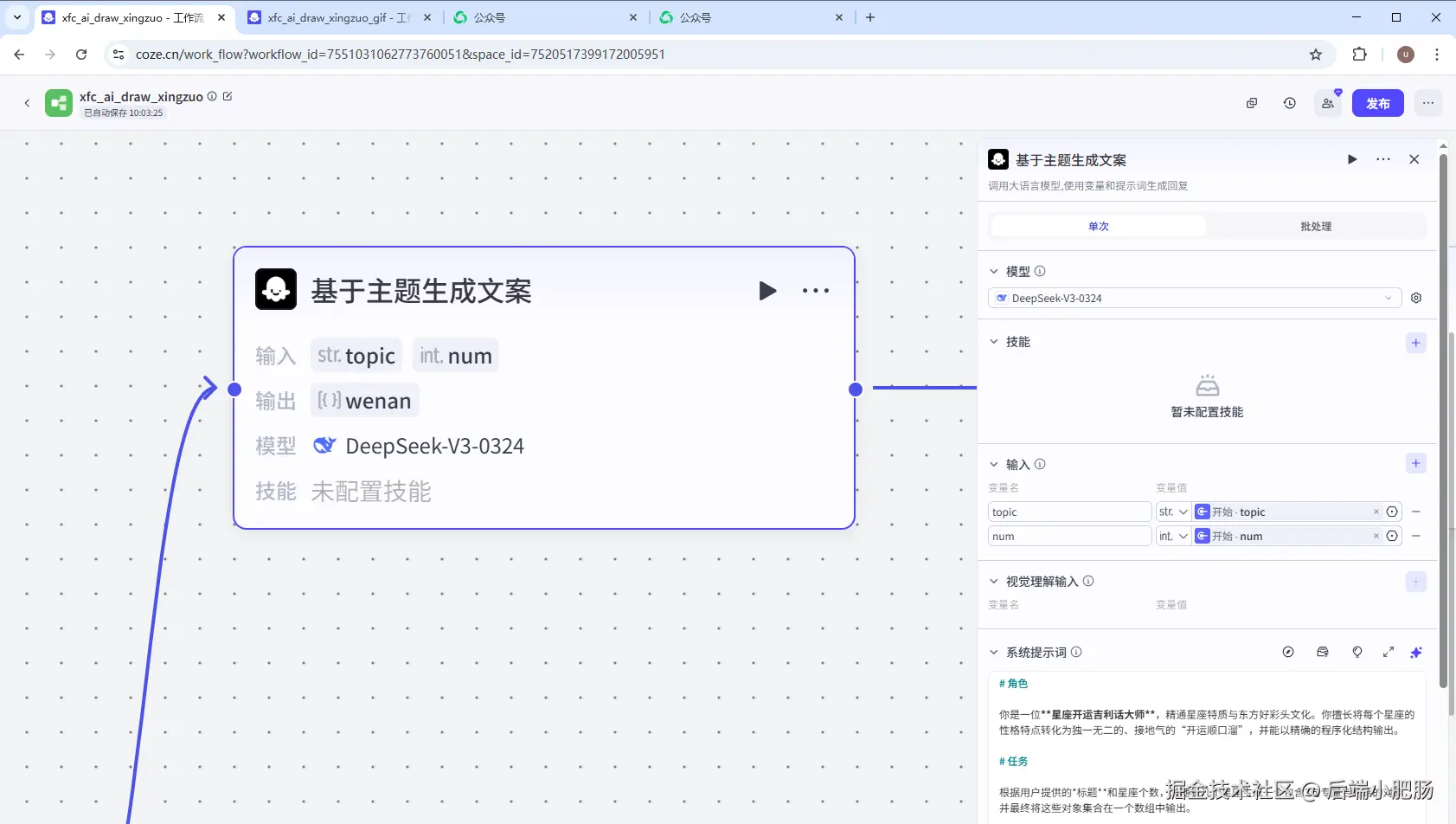This screenshot has height=824, width=1456.
Task: Switch to the xfc_ai_draw_xingzuo_gif browser tab
Action: [339, 17]
